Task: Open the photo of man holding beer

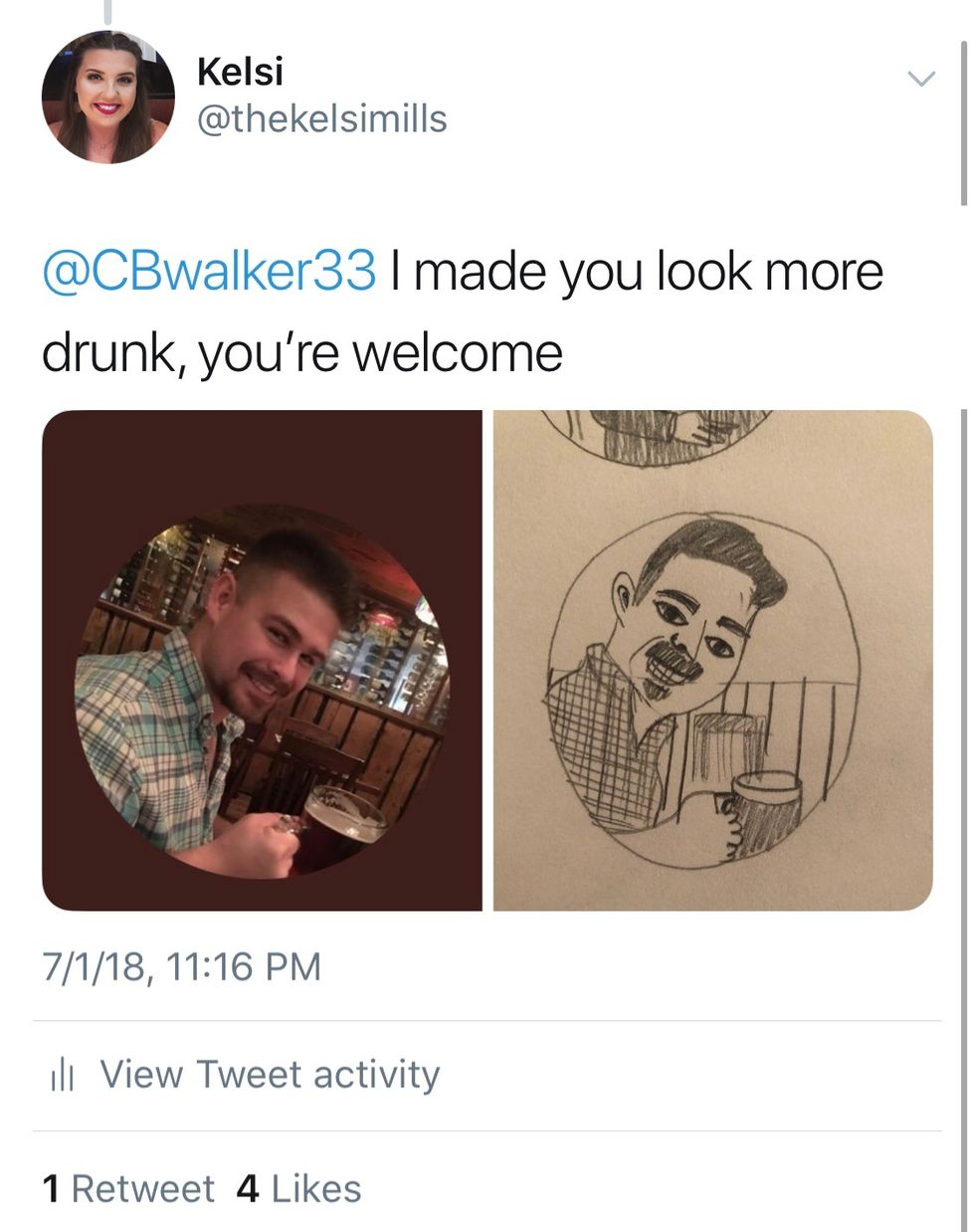Action: pos(262,660)
